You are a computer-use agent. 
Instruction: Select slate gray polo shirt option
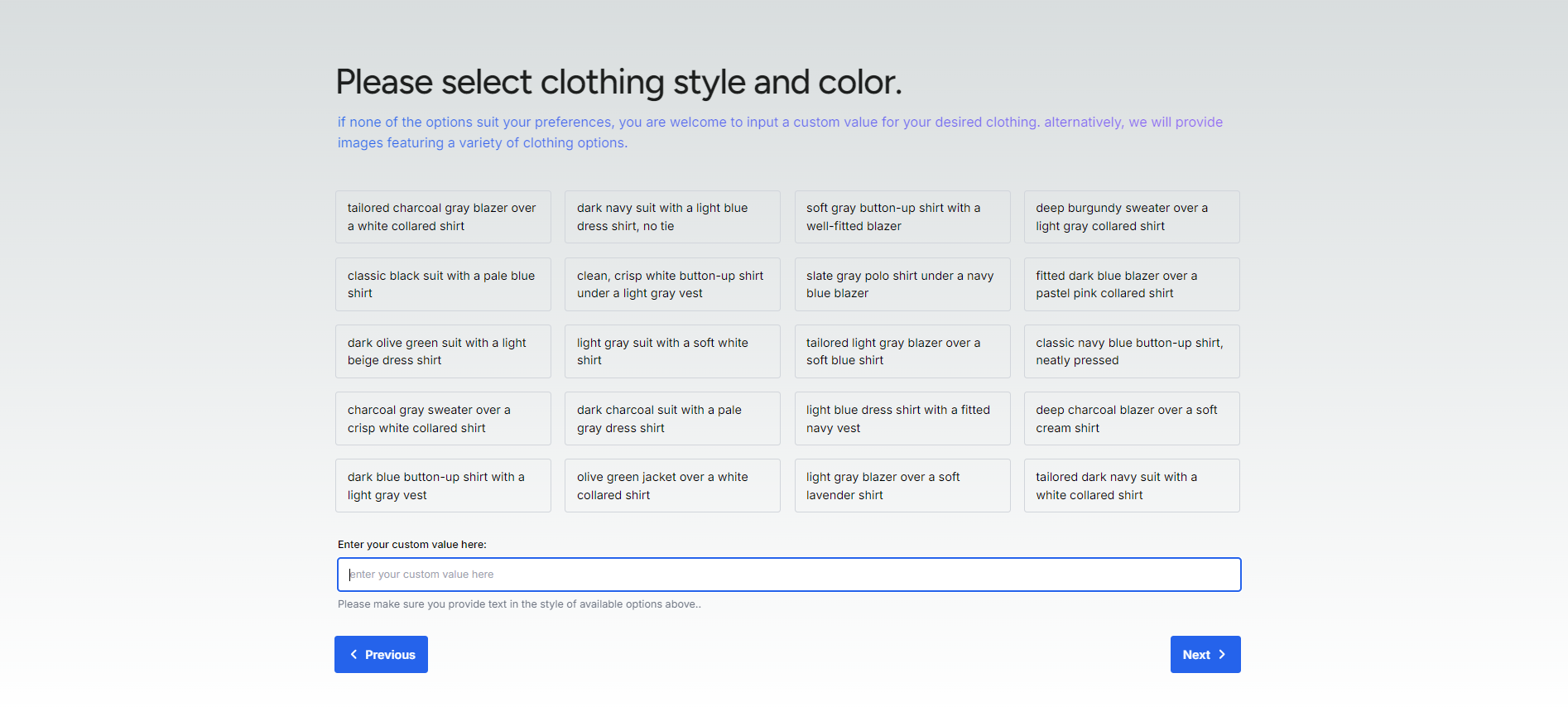pos(902,284)
